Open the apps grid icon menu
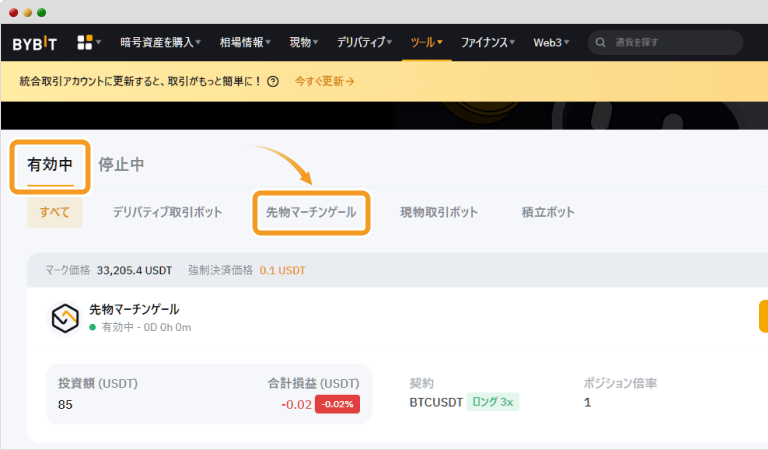768x450 pixels. (89, 42)
